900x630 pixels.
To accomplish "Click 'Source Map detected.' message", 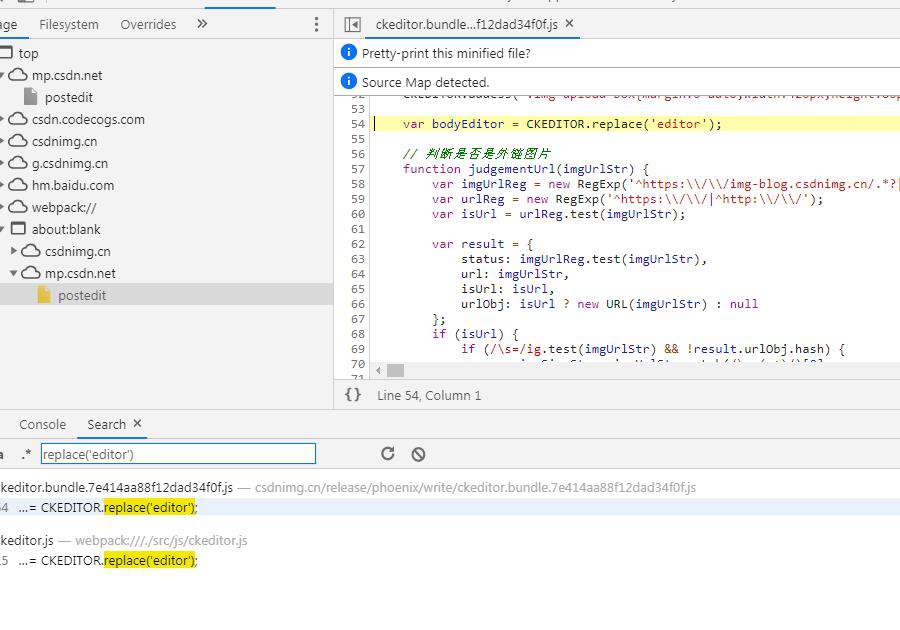I will coord(425,82).
